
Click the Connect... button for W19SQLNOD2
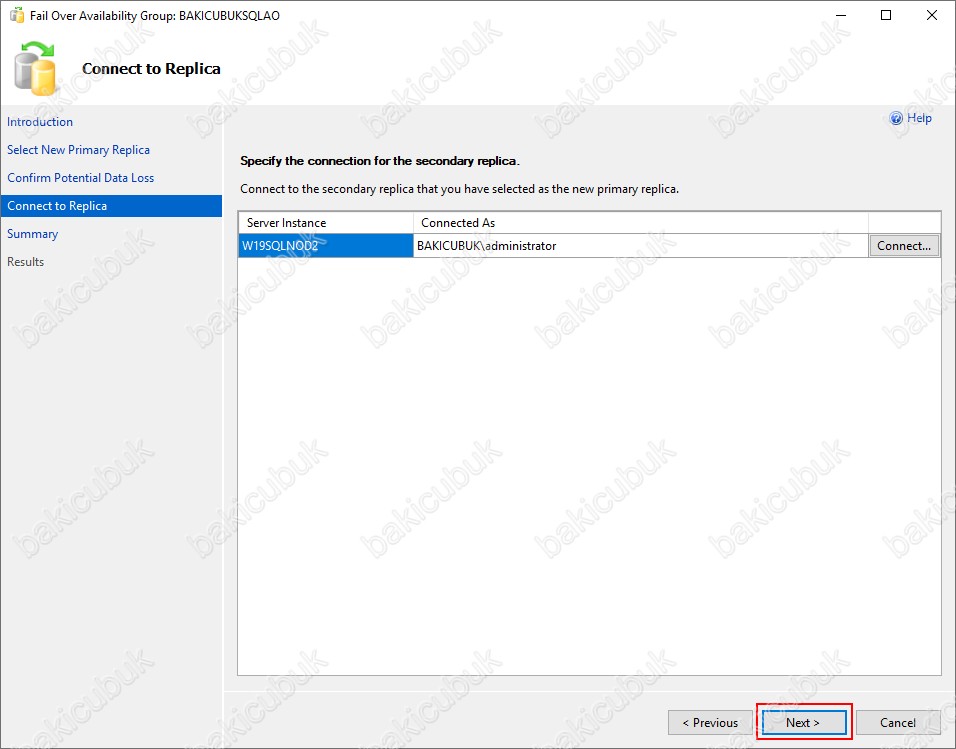click(904, 246)
